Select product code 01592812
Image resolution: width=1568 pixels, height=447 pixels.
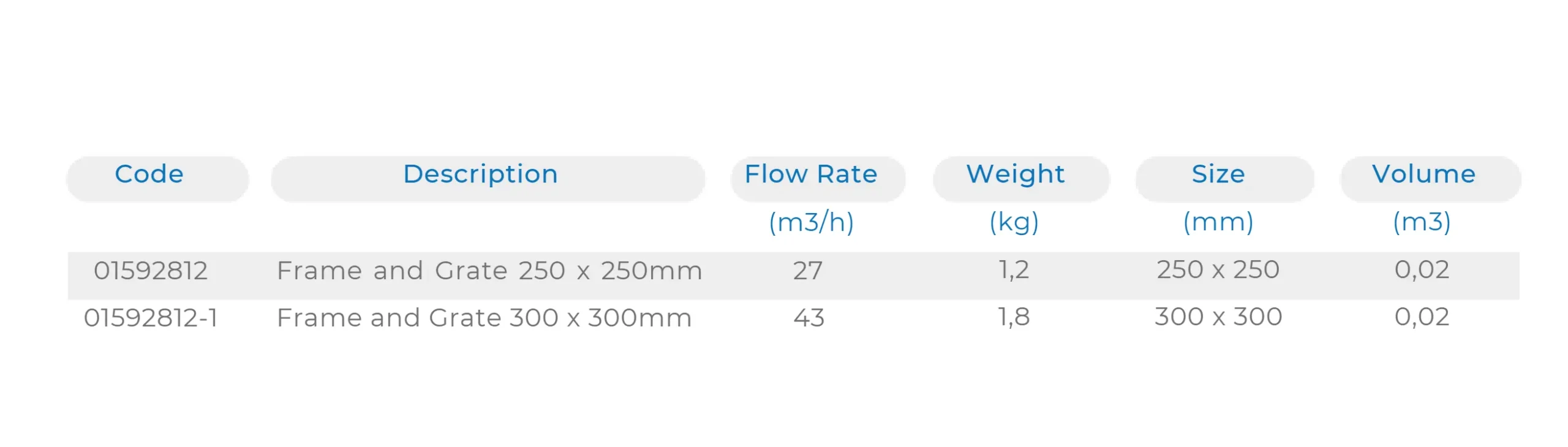(151, 271)
